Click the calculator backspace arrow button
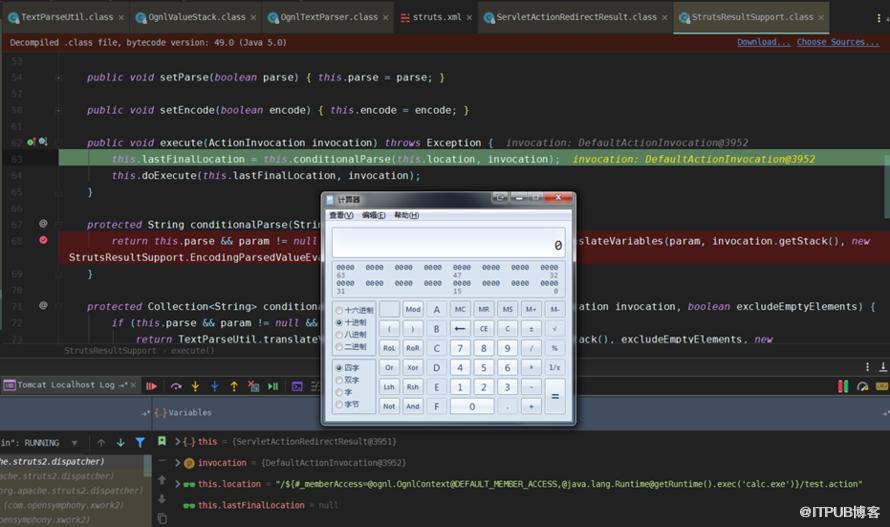This screenshot has width=890, height=527. [460, 328]
